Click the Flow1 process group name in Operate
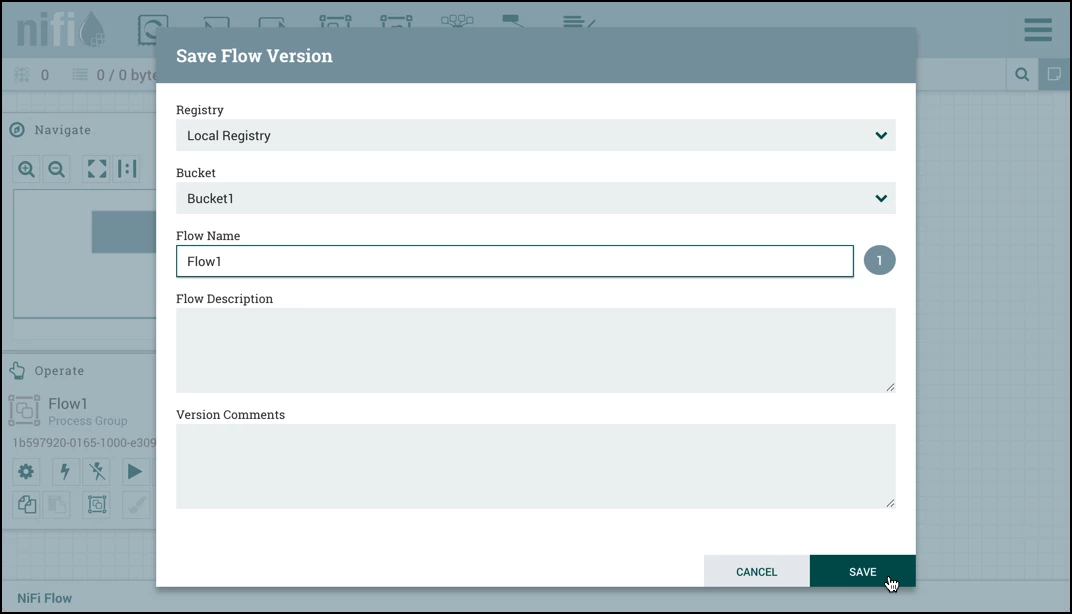The width and height of the screenshot is (1072, 614). [68, 403]
